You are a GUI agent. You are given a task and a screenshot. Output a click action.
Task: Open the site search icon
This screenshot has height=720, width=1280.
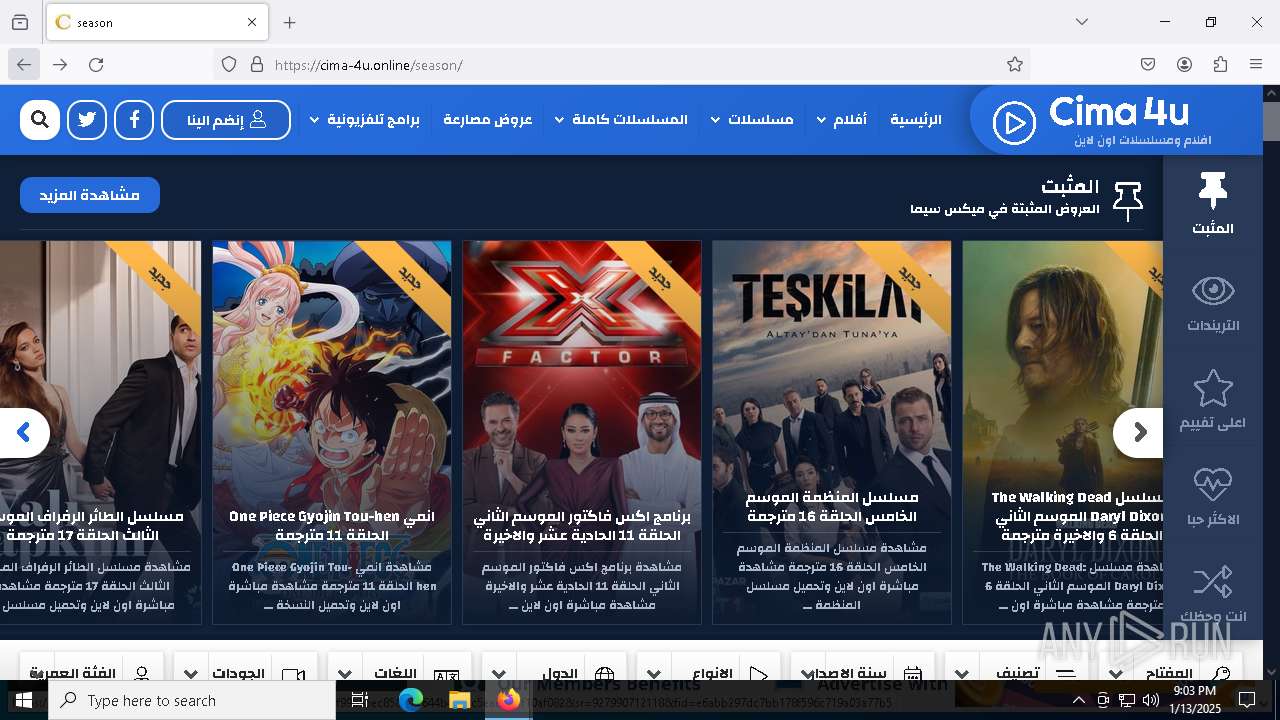coord(40,120)
